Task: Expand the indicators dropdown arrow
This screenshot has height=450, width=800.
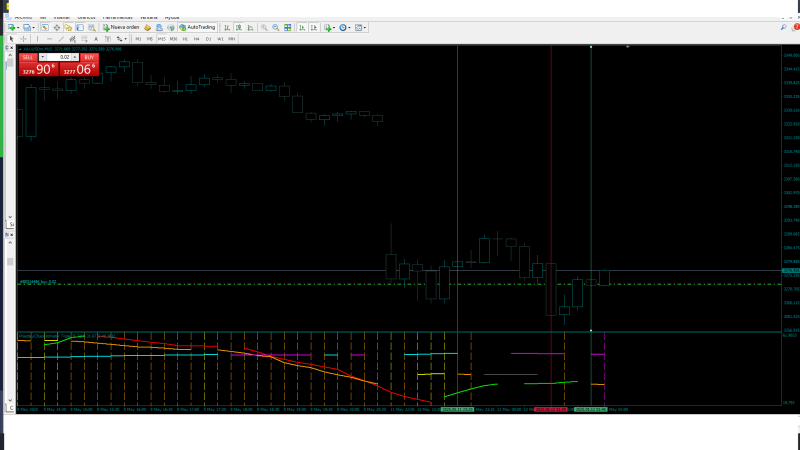Action: (x=334, y=28)
